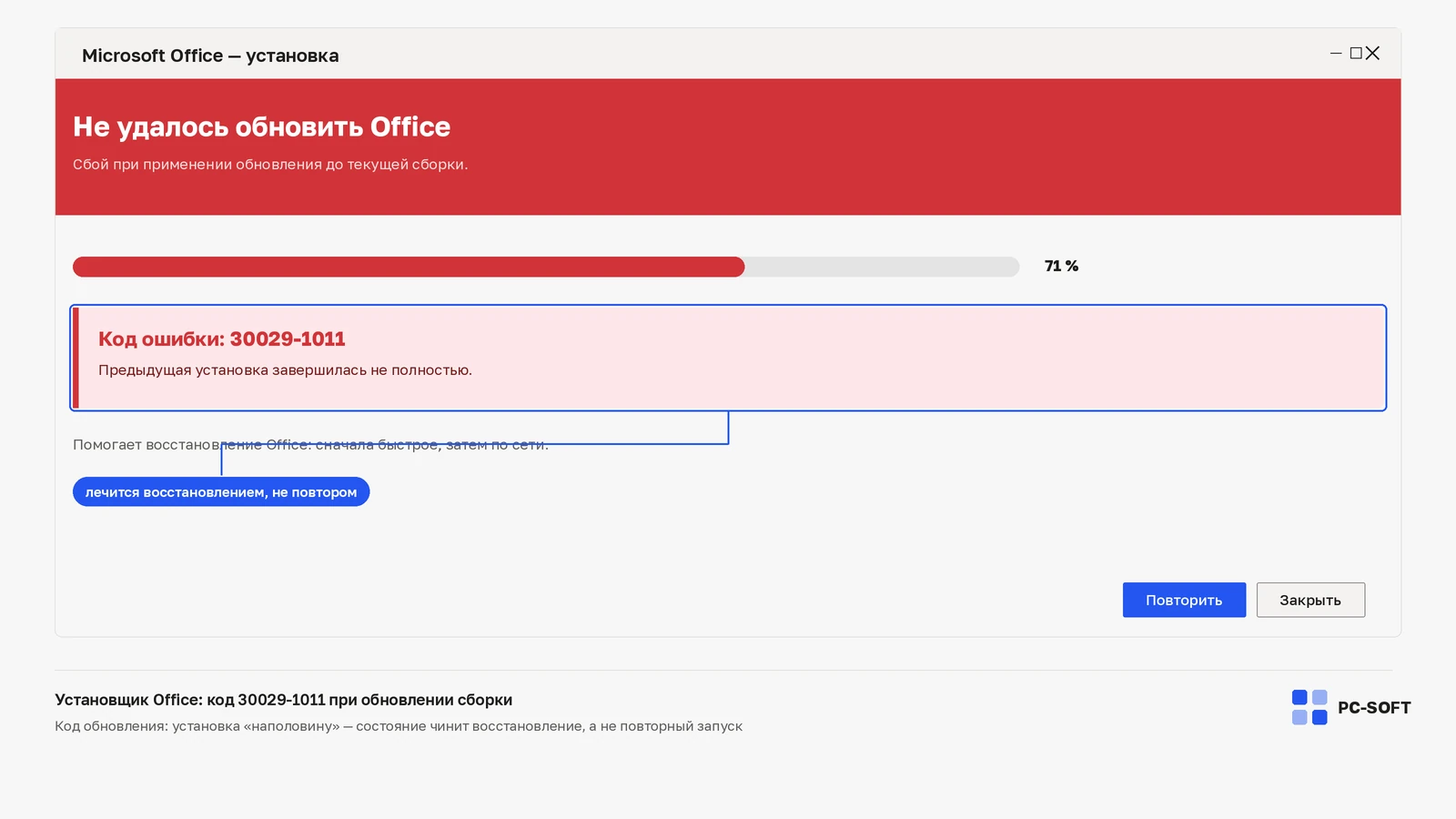Click the footnote starting "Код обновления"
Image resolution: width=1456 pixels, height=819 pixels.
[x=399, y=726]
